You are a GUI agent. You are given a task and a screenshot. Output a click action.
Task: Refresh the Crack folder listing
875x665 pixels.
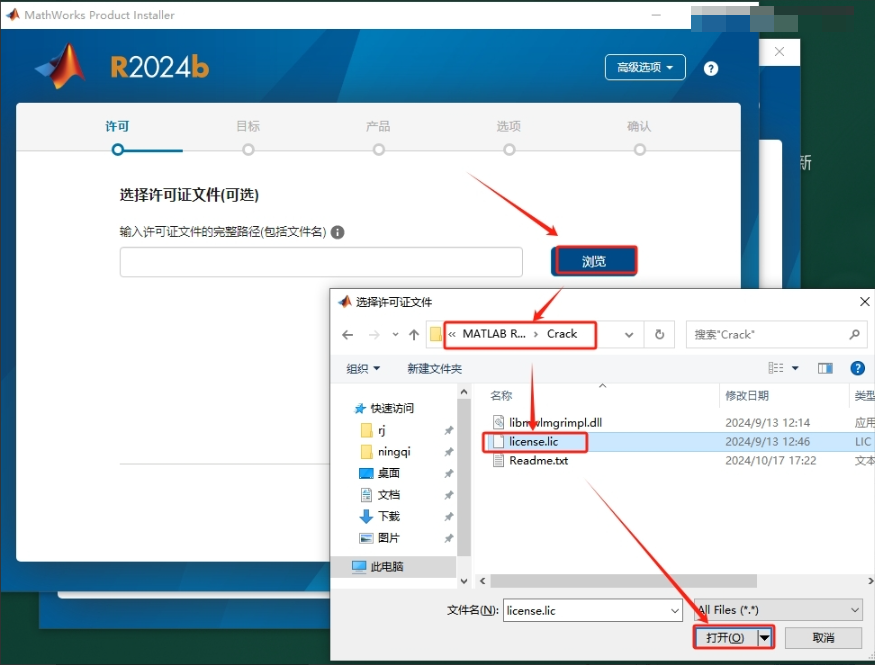coord(659,335)
